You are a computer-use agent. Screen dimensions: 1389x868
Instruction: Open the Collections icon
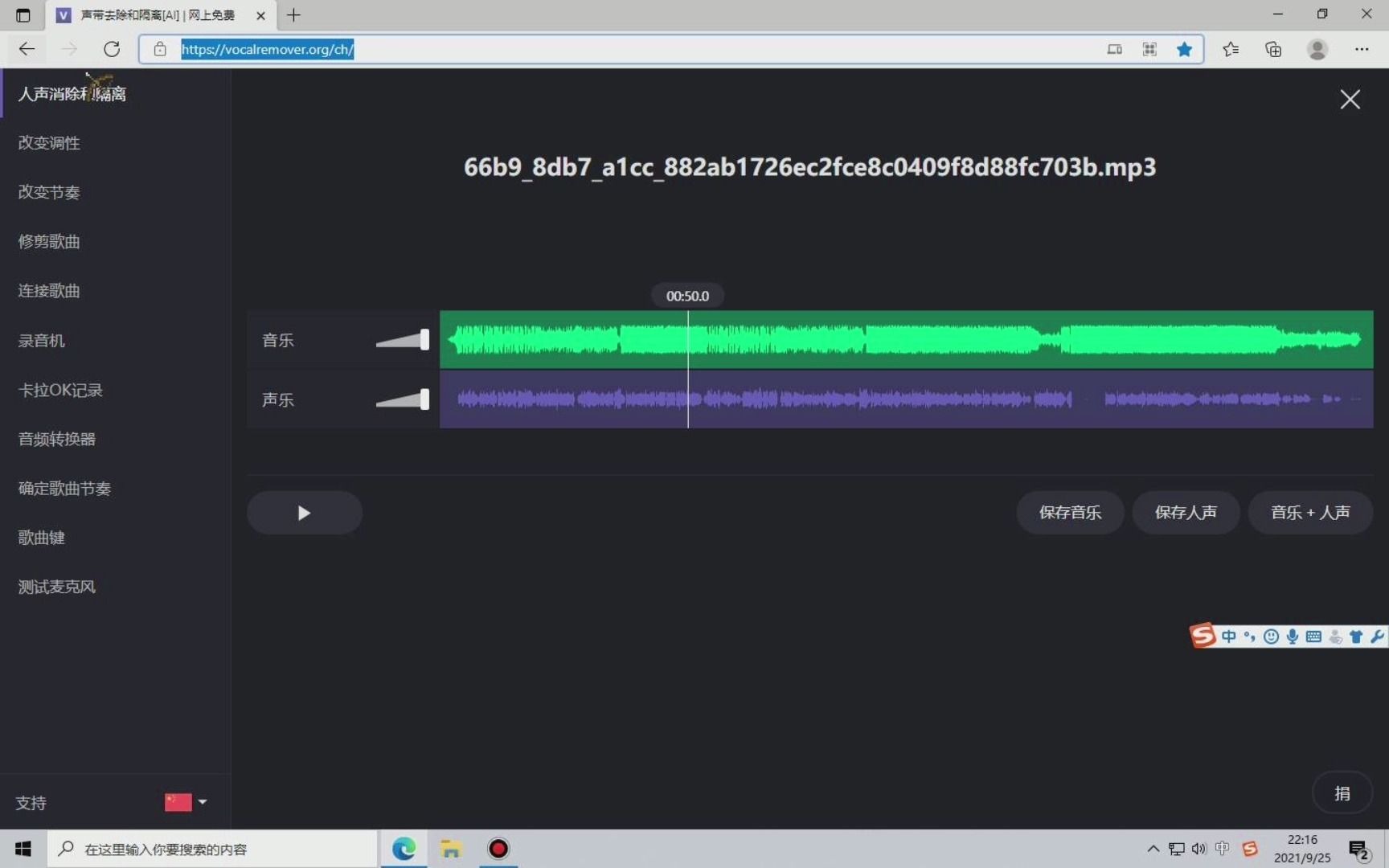[1273, 49]
